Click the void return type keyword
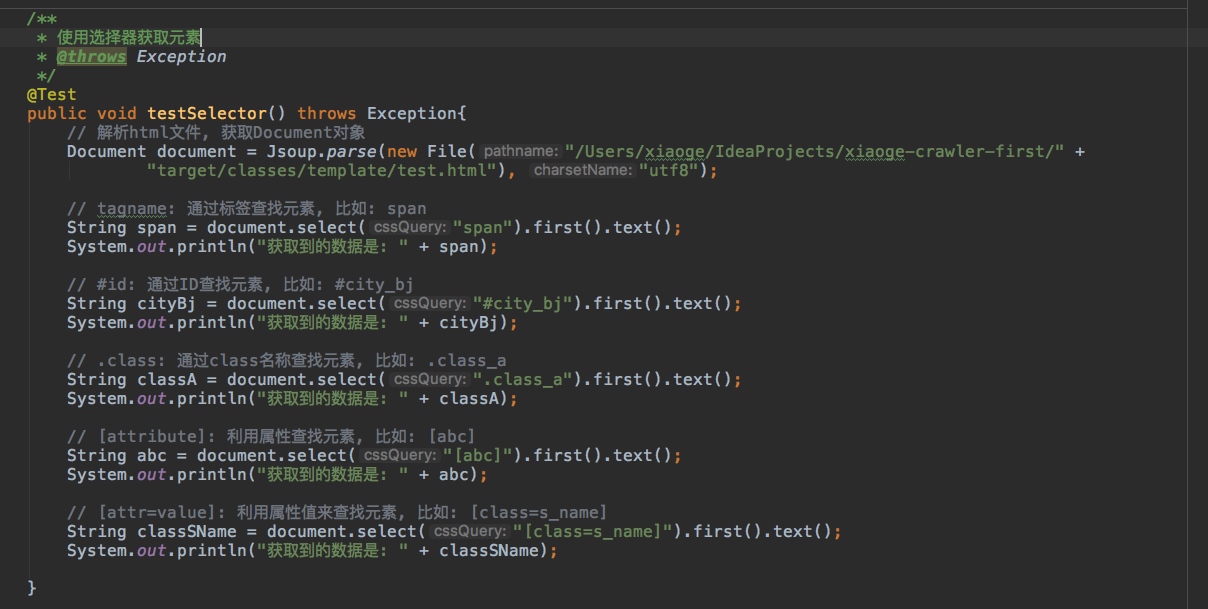Image resolution: width=1208 pixels, height=609 pixels. [x=117, y=113]
